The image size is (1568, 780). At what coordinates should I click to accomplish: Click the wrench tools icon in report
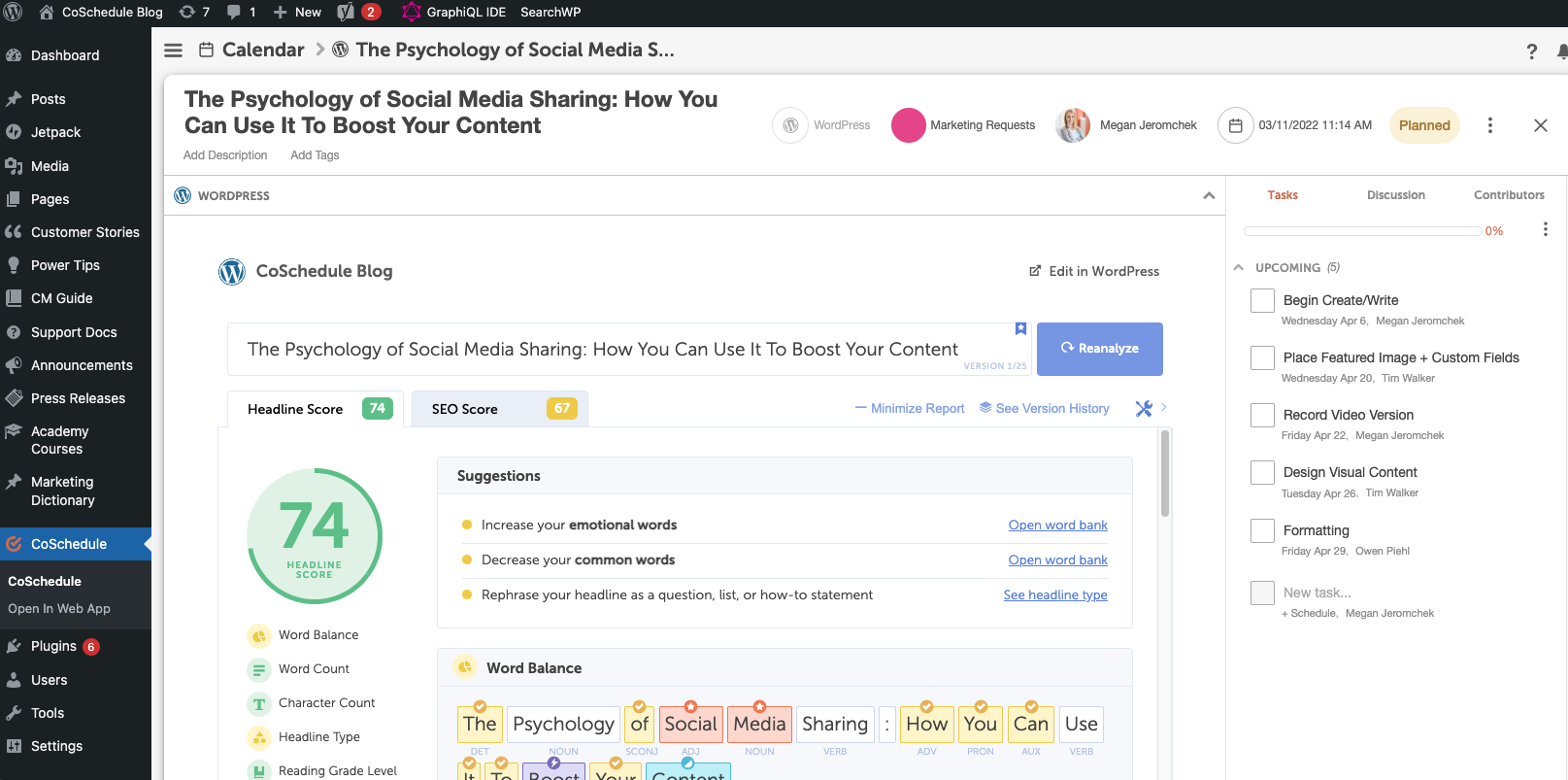[x=1144, y=409]
